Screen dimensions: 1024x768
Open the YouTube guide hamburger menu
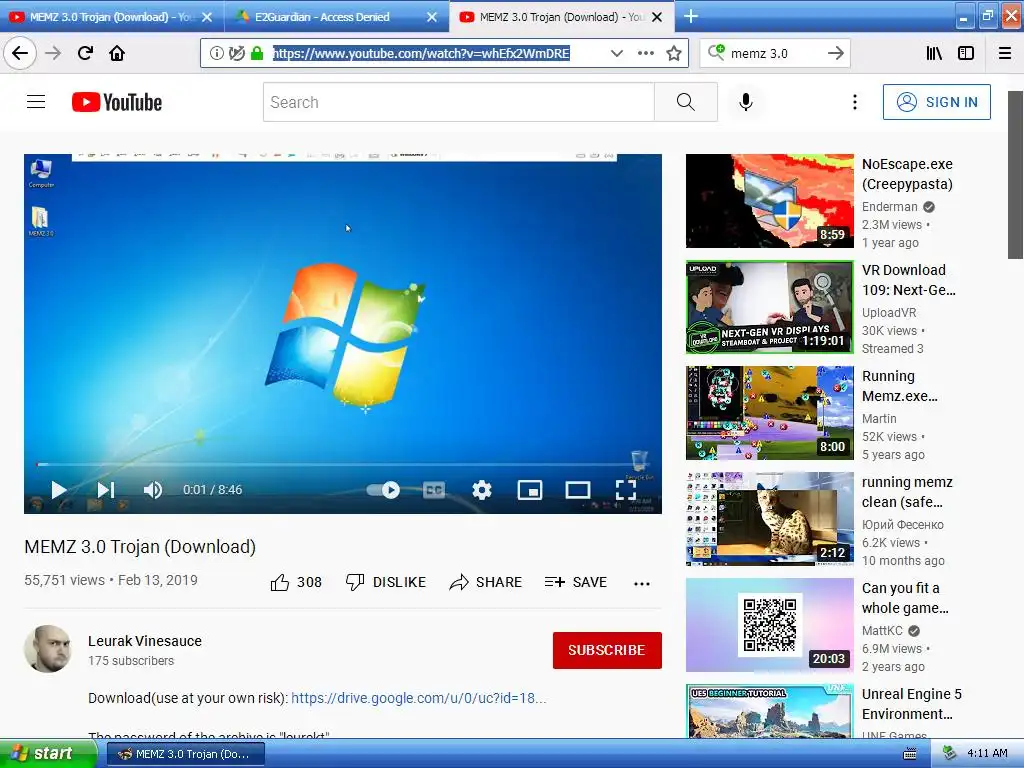point(36,102)
